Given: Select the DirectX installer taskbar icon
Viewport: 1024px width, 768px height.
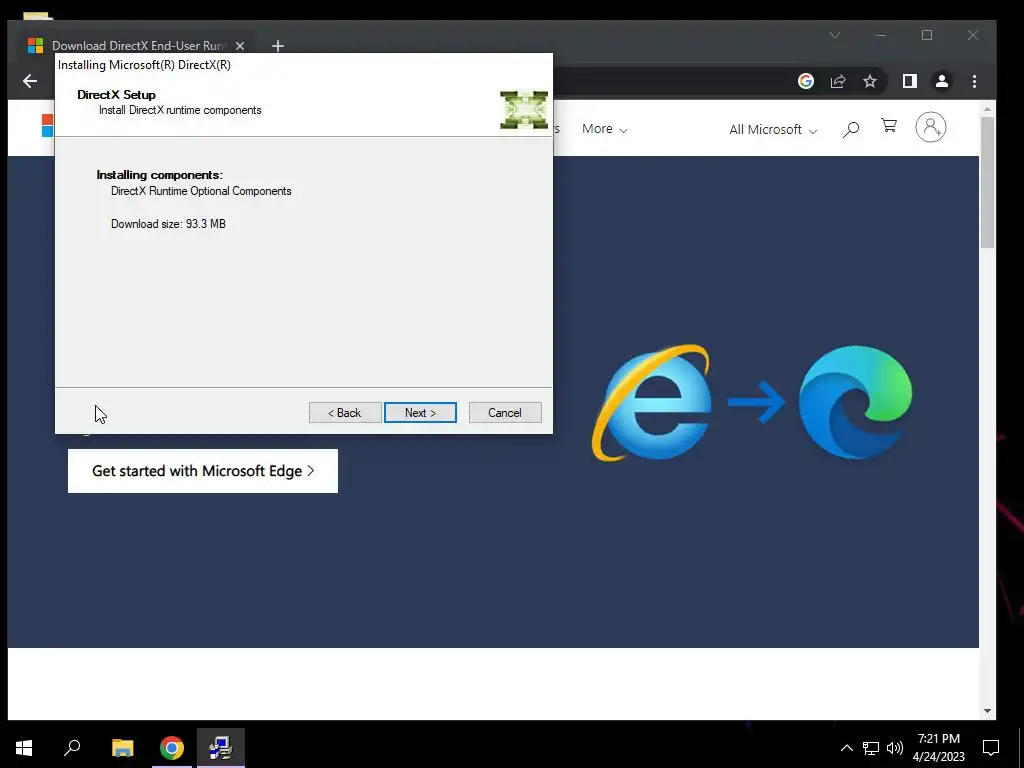Looking at the screenshot, I should [x=221, y=748].
